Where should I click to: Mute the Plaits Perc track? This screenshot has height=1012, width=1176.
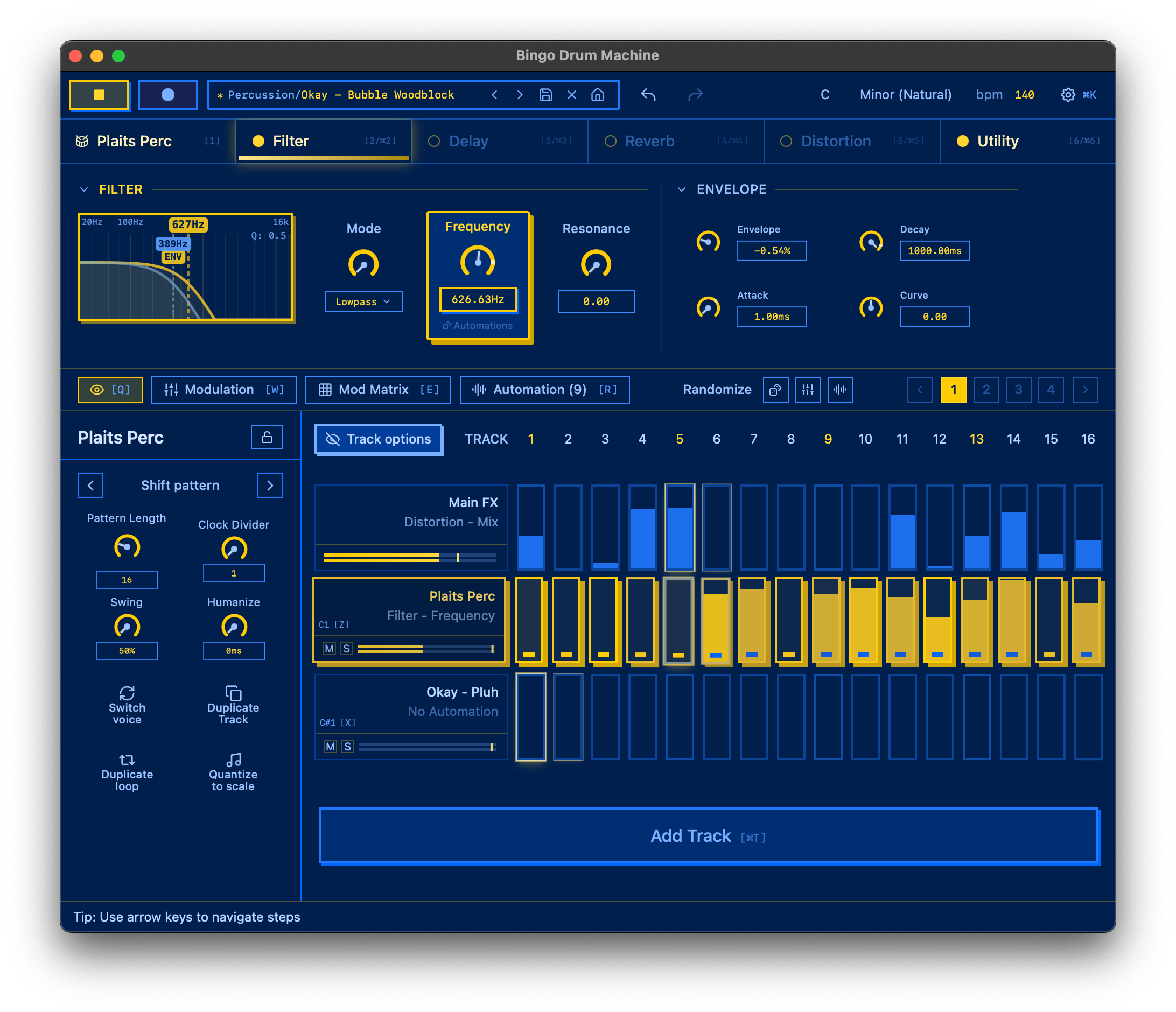click(330, 649)
